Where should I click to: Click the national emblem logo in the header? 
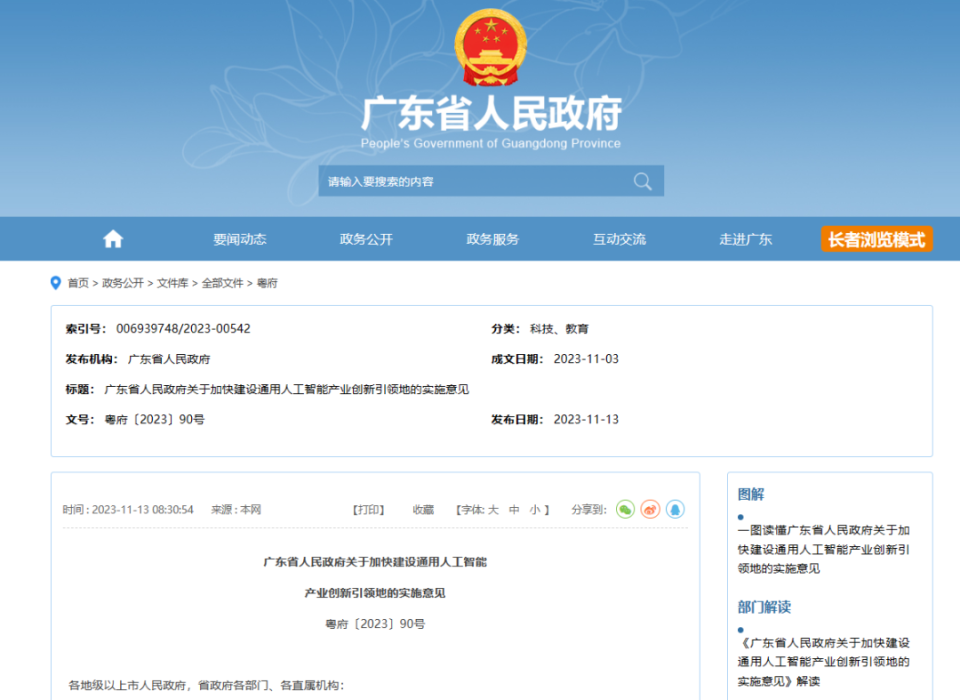pyautogui.click(x=489, y=45)
